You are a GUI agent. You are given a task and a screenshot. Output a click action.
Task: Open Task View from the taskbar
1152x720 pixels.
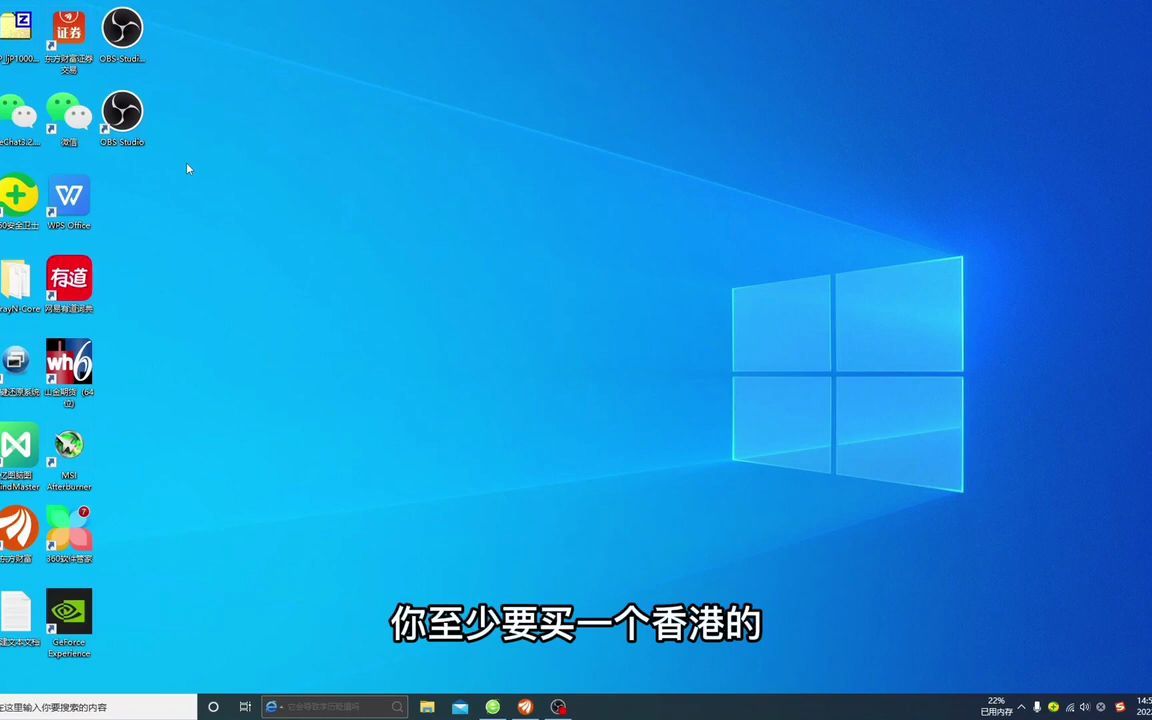click(245, 707)
